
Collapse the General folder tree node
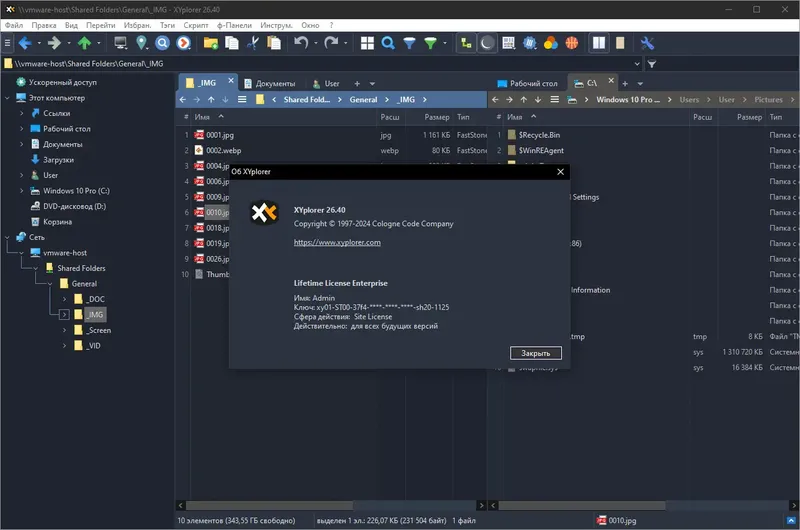click(50, 284)
